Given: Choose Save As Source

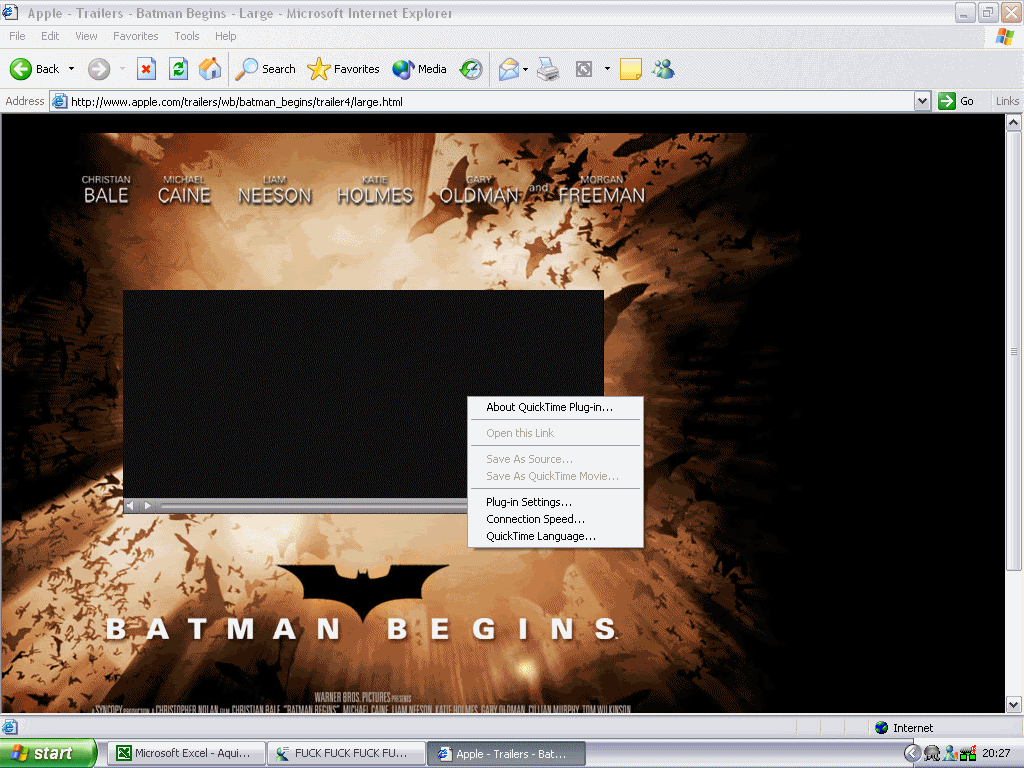Looking at the screenshot, I should pyautogui.click(x=556, y=459).
